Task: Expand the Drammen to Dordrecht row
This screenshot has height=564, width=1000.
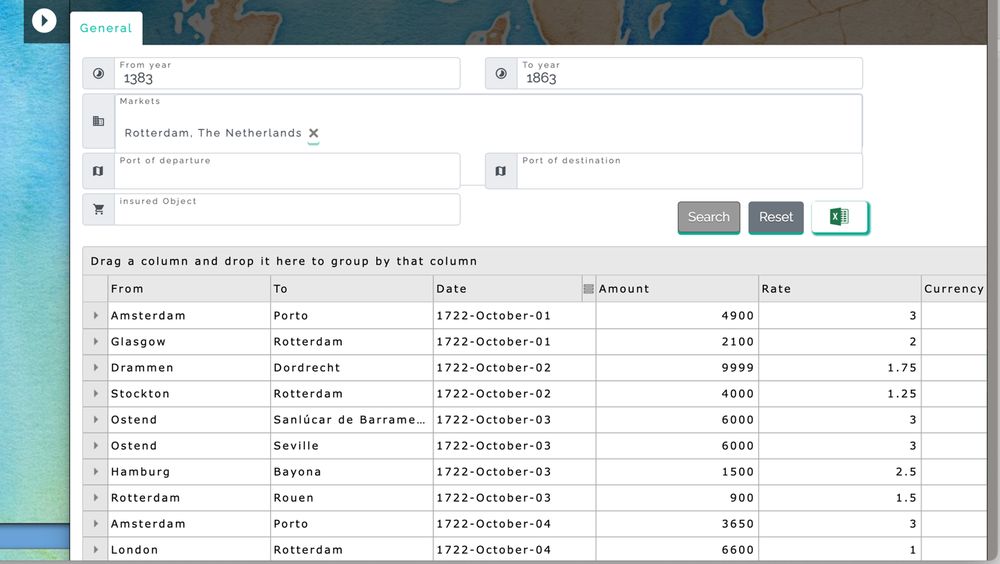Action: tap(96, 367)
